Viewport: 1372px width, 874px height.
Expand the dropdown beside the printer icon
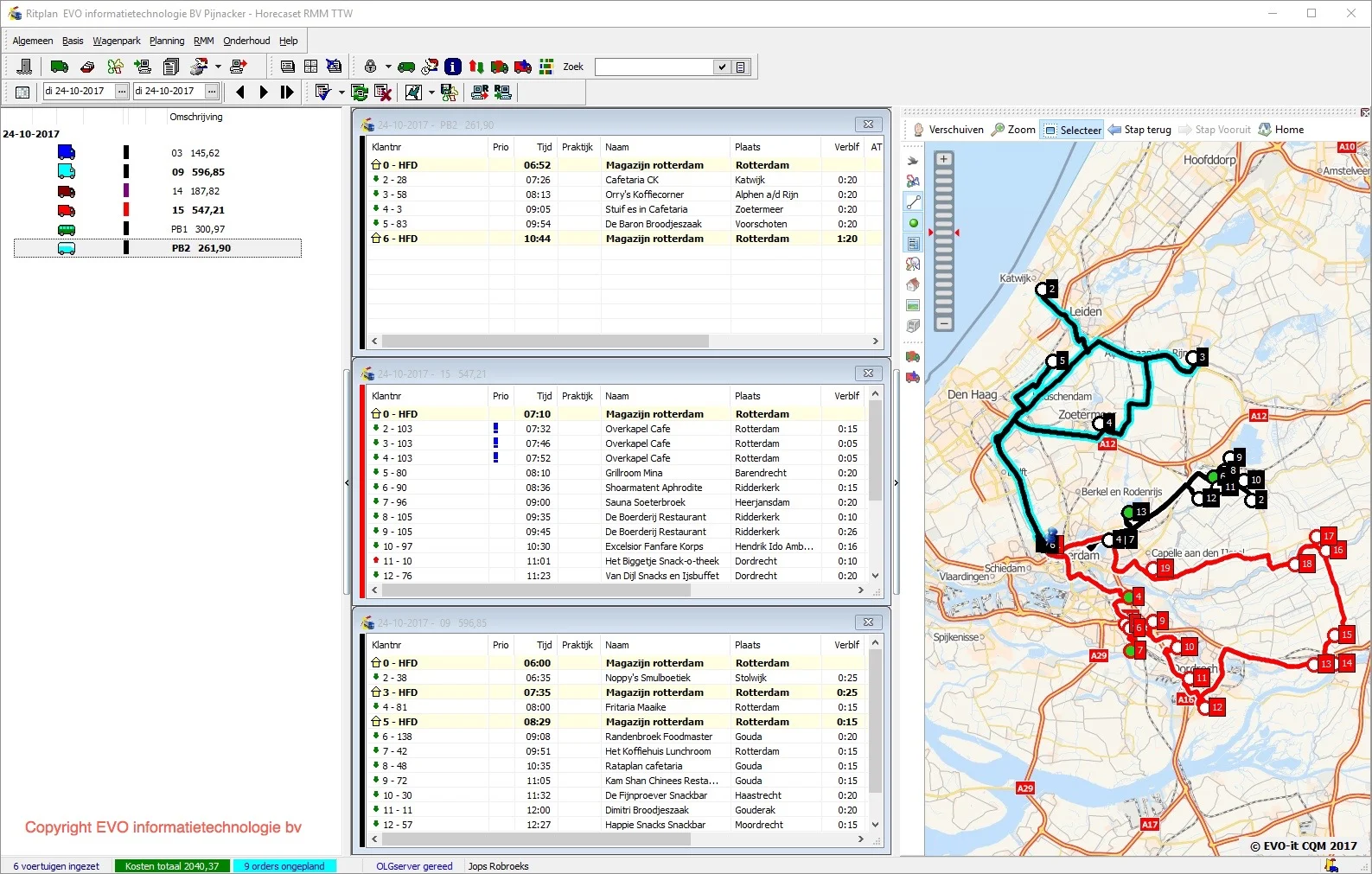click(x=218, y=67)
